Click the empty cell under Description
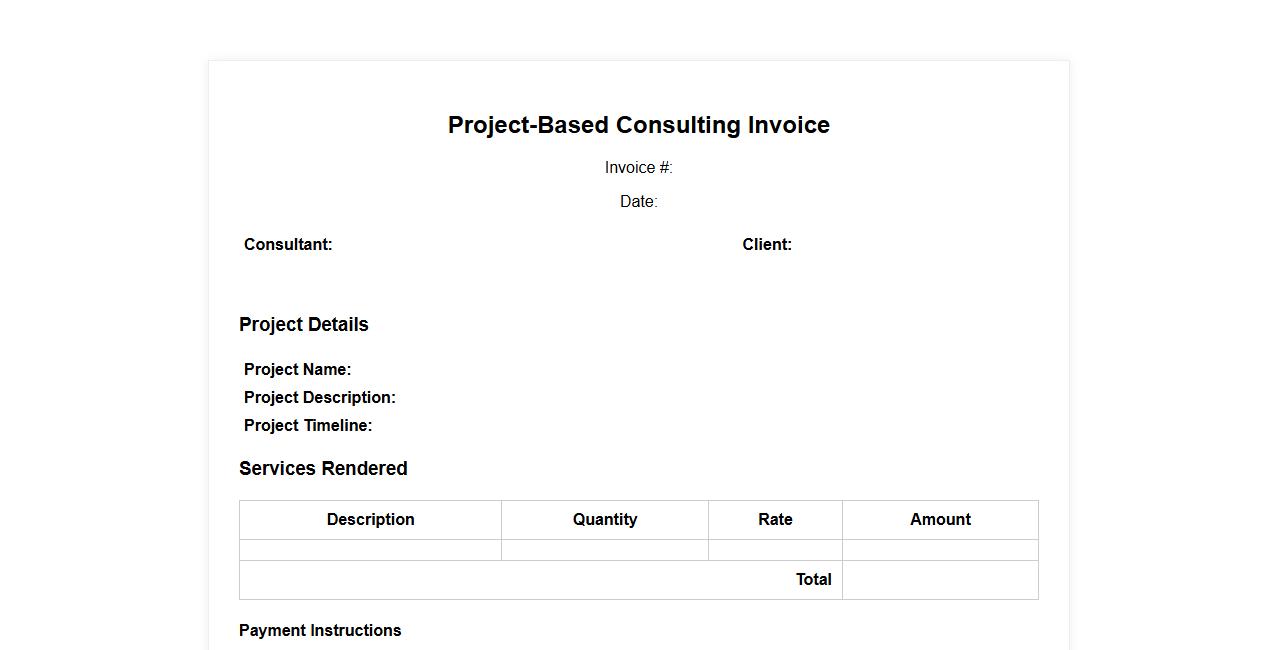The width and height of the screenshot is (1278, 650). [x=370, y=550]
